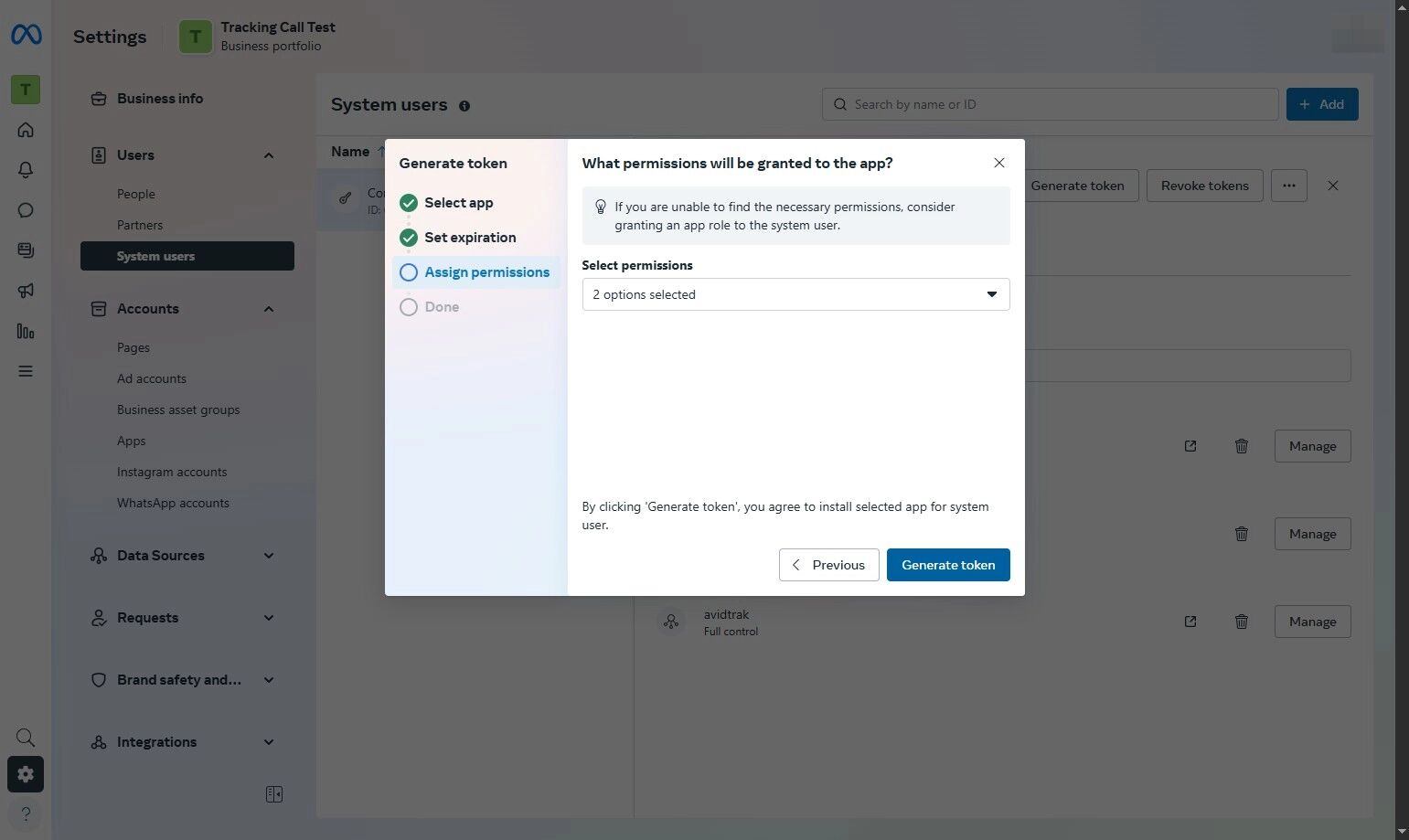Screen dimensions: 1409x840
Task: Open the Select permissions dropdown
Action: pyautogui.click(x=795, y=294)
